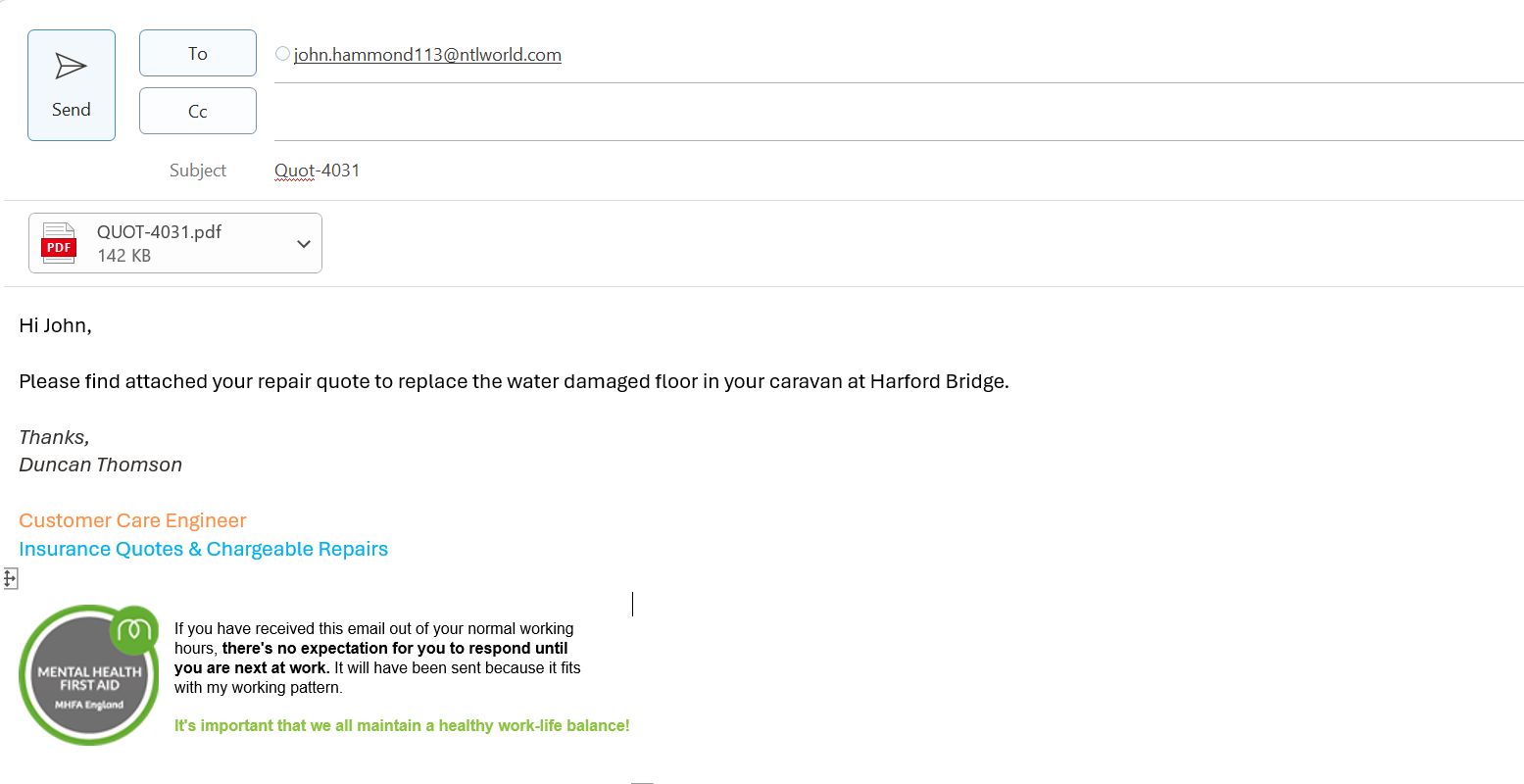Expand the QUOT-4031.pdf attachment dropdown arrow
Image resolution: width=1524 pixels, height=784 pixels.
pyautogui.click(x=304, y=244)
